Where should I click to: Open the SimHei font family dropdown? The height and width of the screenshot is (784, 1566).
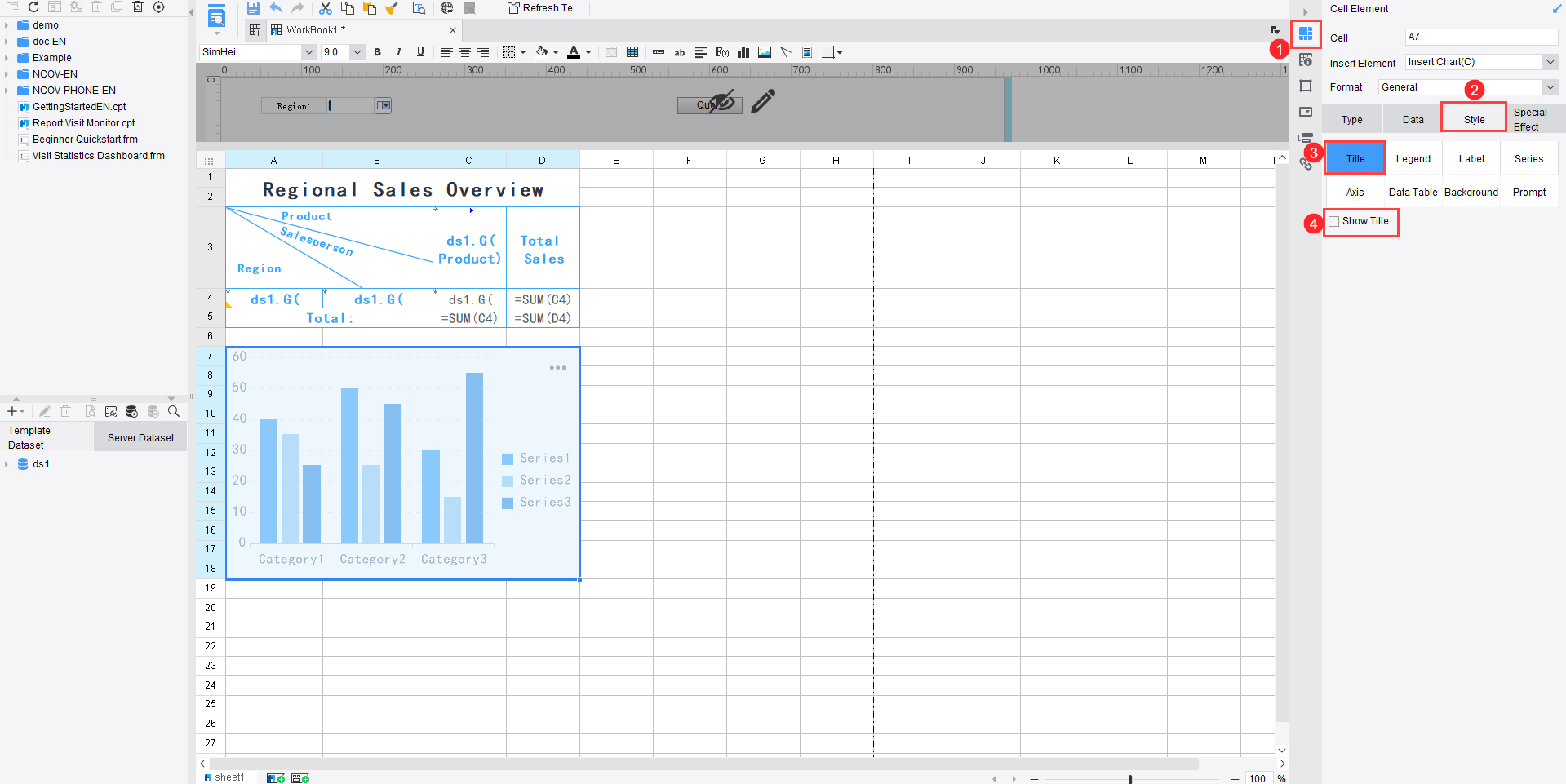[309, 52]
